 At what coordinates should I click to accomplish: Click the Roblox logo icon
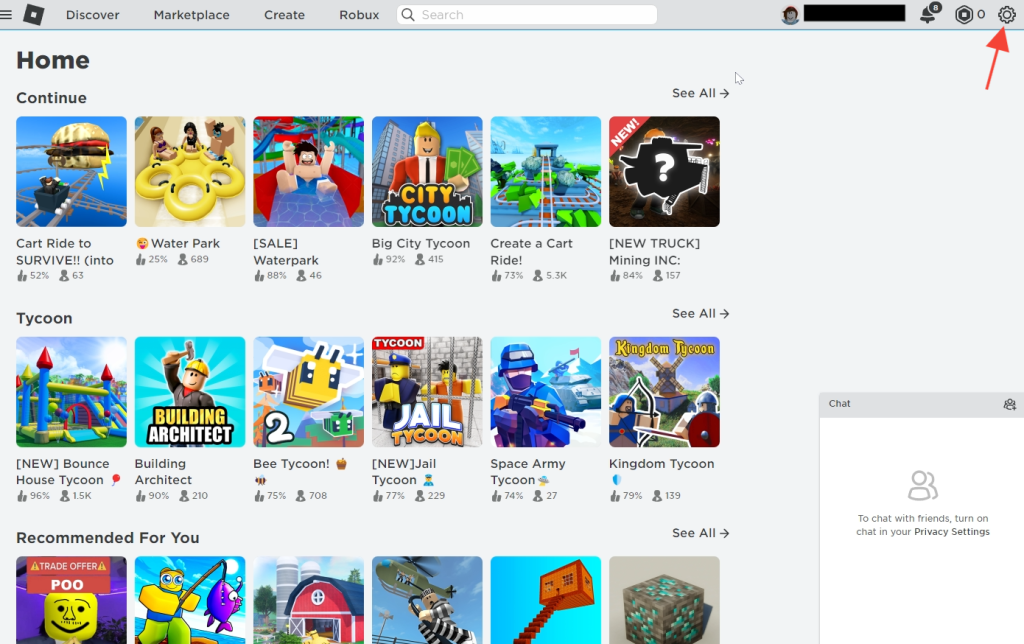coord(33,14)
